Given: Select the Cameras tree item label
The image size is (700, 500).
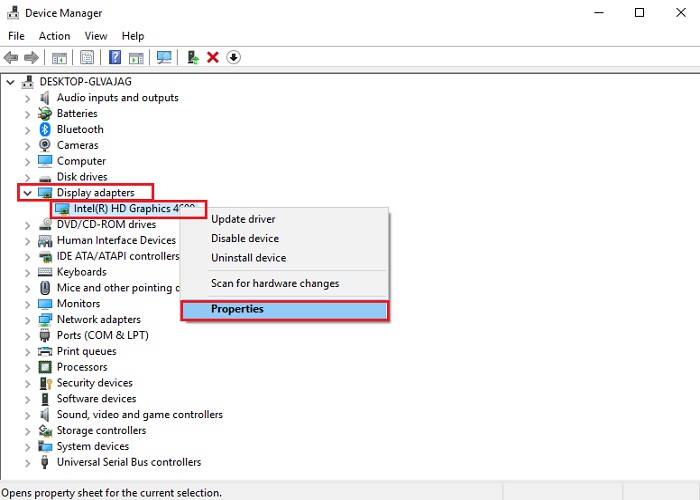Looking at the screenshot, I should click(x=78, y=145).
